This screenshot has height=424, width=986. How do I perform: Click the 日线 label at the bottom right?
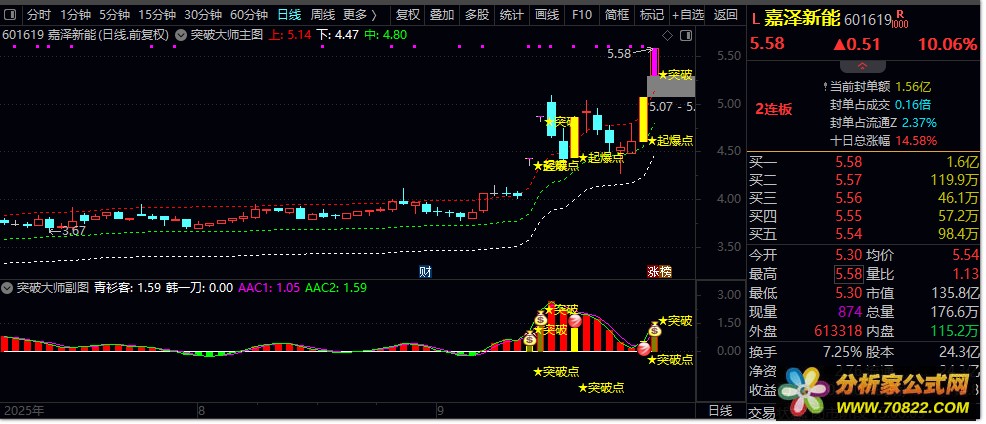click(x=721, y=411)
